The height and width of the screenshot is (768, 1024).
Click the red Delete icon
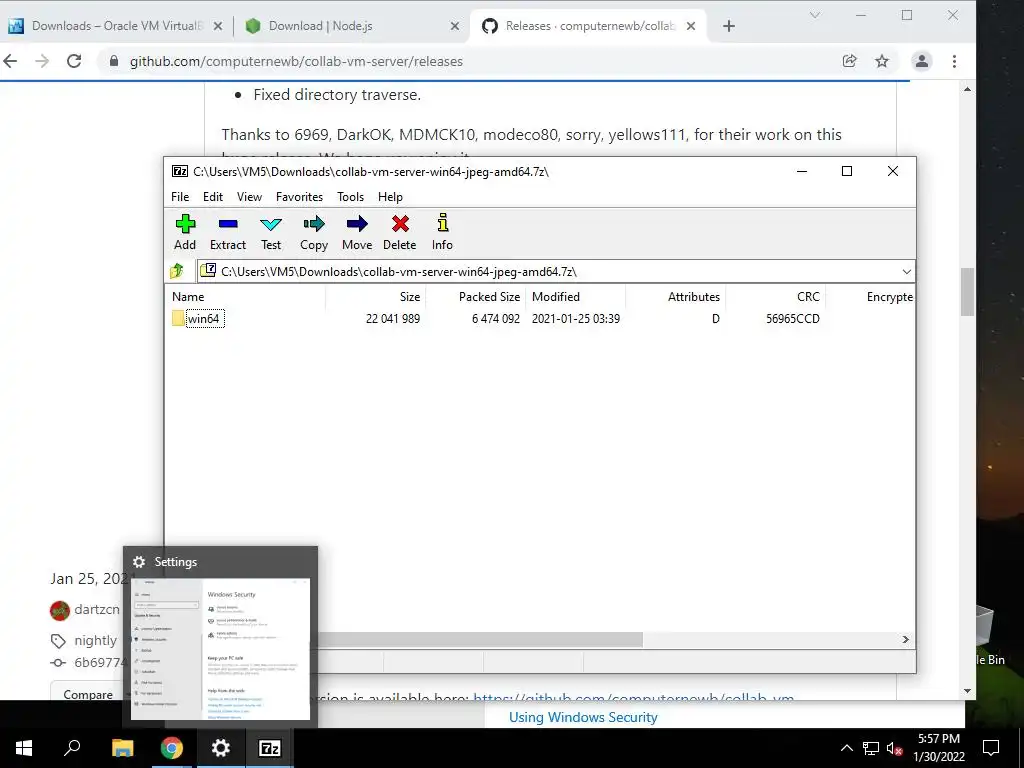point(400,232)
